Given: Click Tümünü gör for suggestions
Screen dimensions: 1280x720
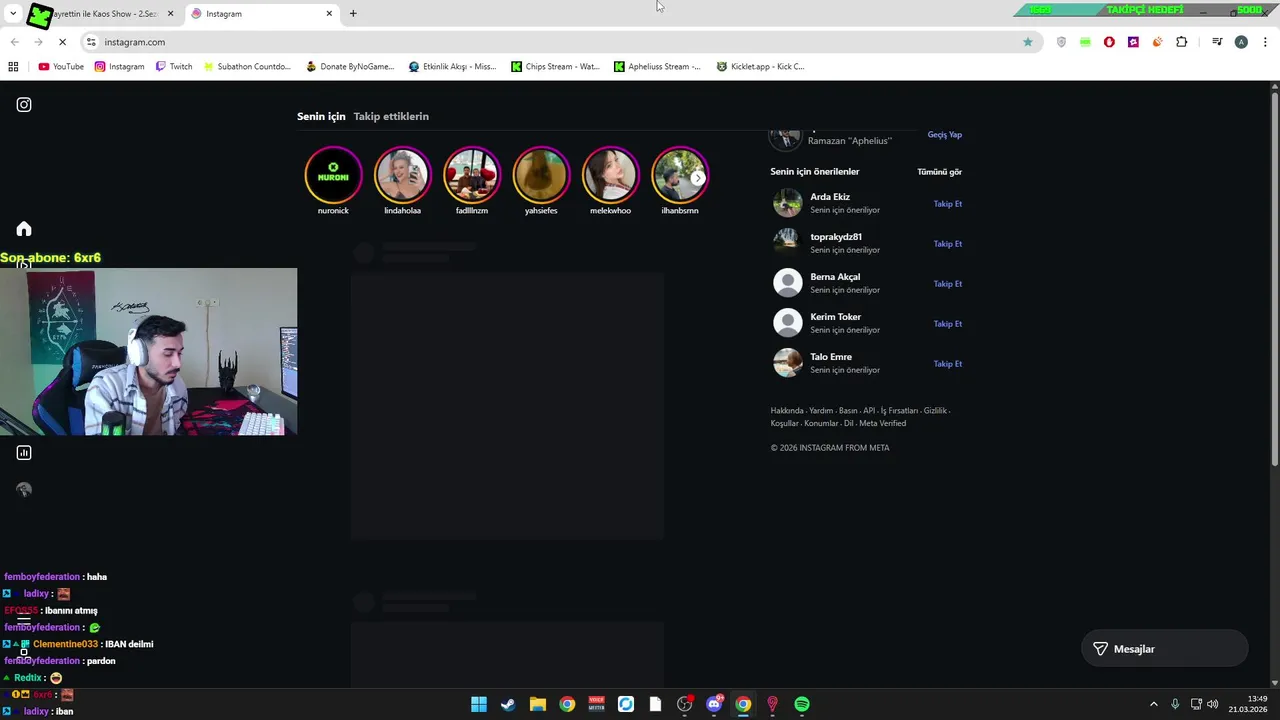Looking at the screenshot, I should click(x=939, y=172).
